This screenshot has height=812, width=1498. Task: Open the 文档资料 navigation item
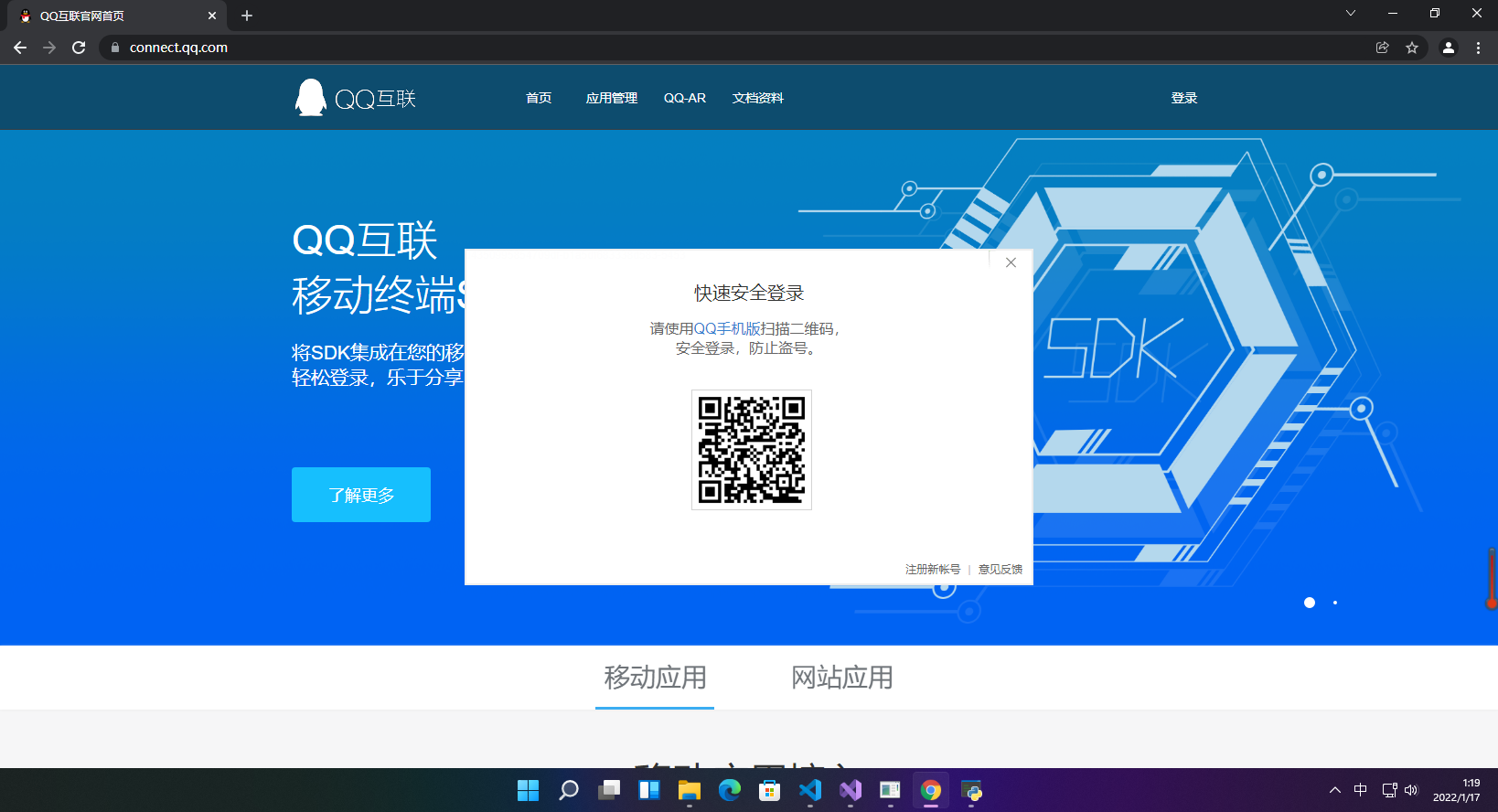click(x=758, y=98)
